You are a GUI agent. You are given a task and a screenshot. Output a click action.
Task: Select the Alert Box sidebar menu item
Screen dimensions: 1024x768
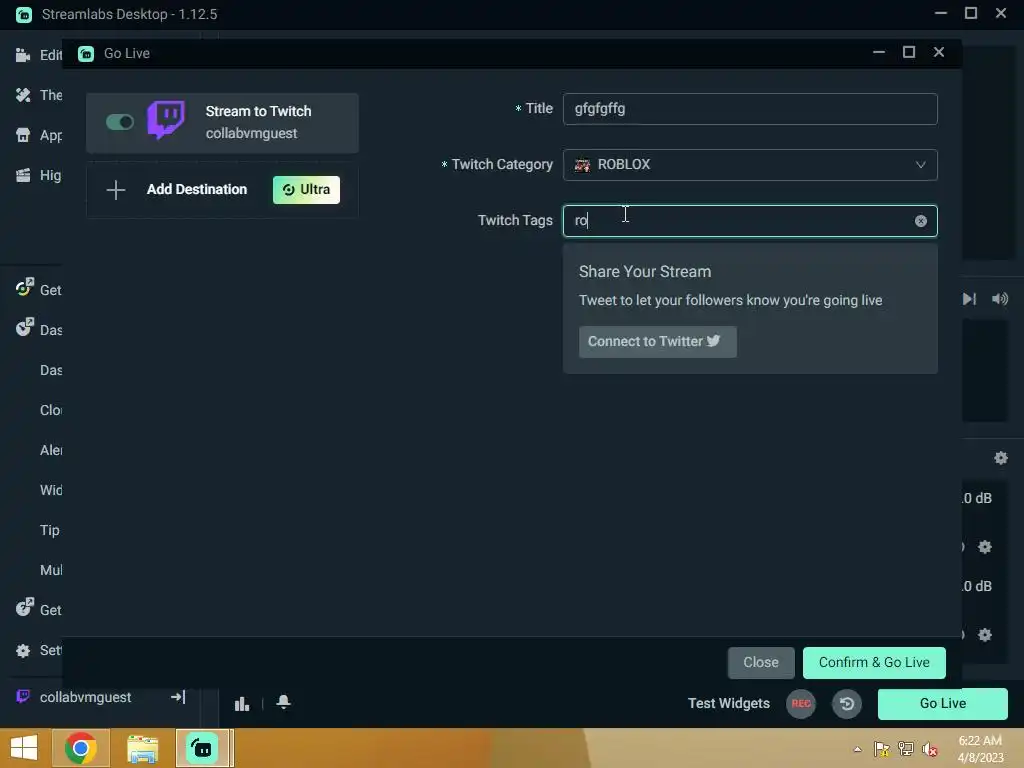coord(51,450)
